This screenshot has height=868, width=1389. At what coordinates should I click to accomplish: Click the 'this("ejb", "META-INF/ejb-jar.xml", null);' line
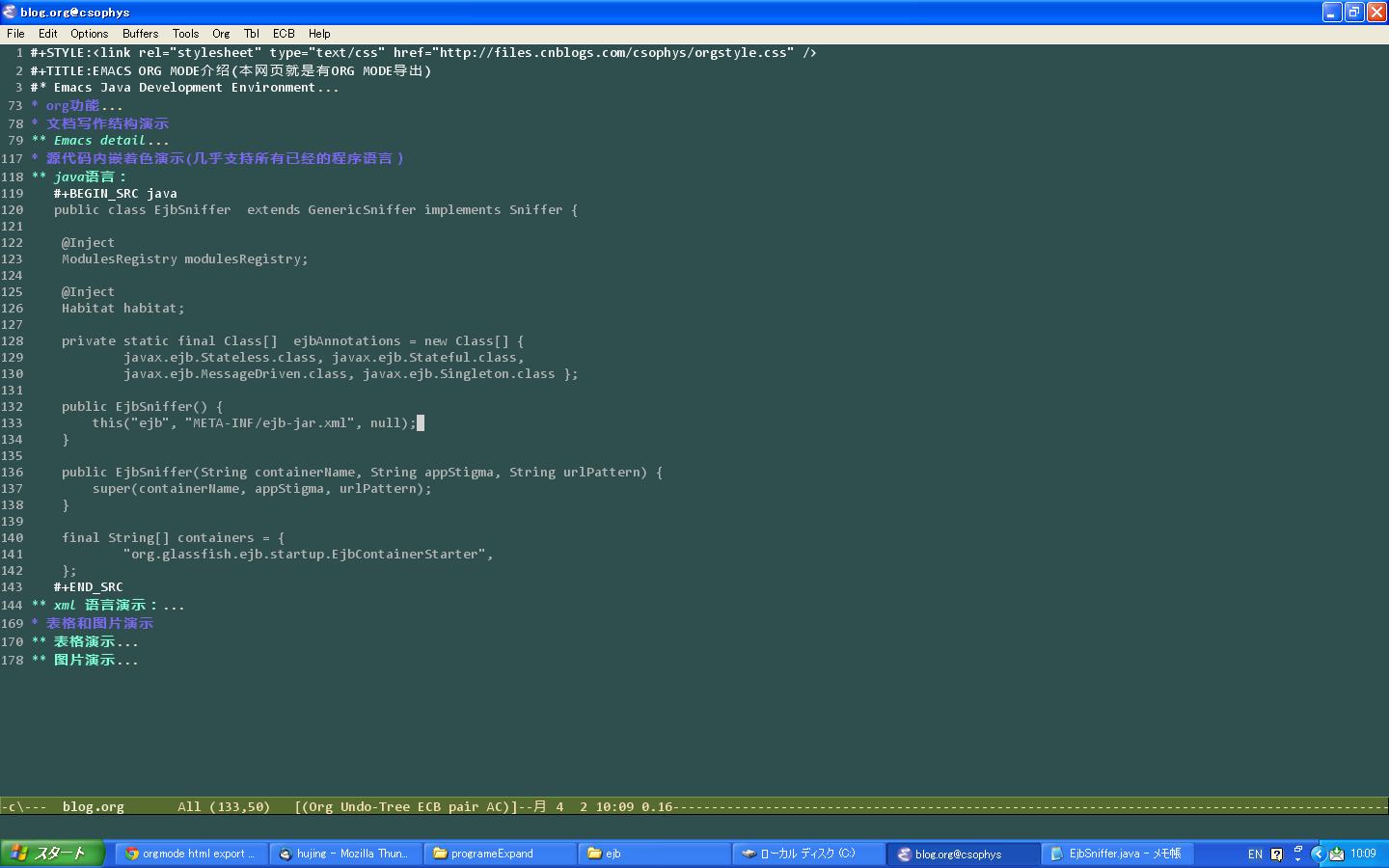coord(254,422)
